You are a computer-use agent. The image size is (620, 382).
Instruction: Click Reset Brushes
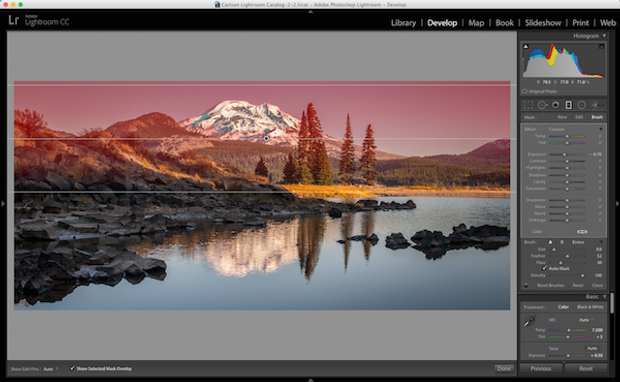point(550,285)
